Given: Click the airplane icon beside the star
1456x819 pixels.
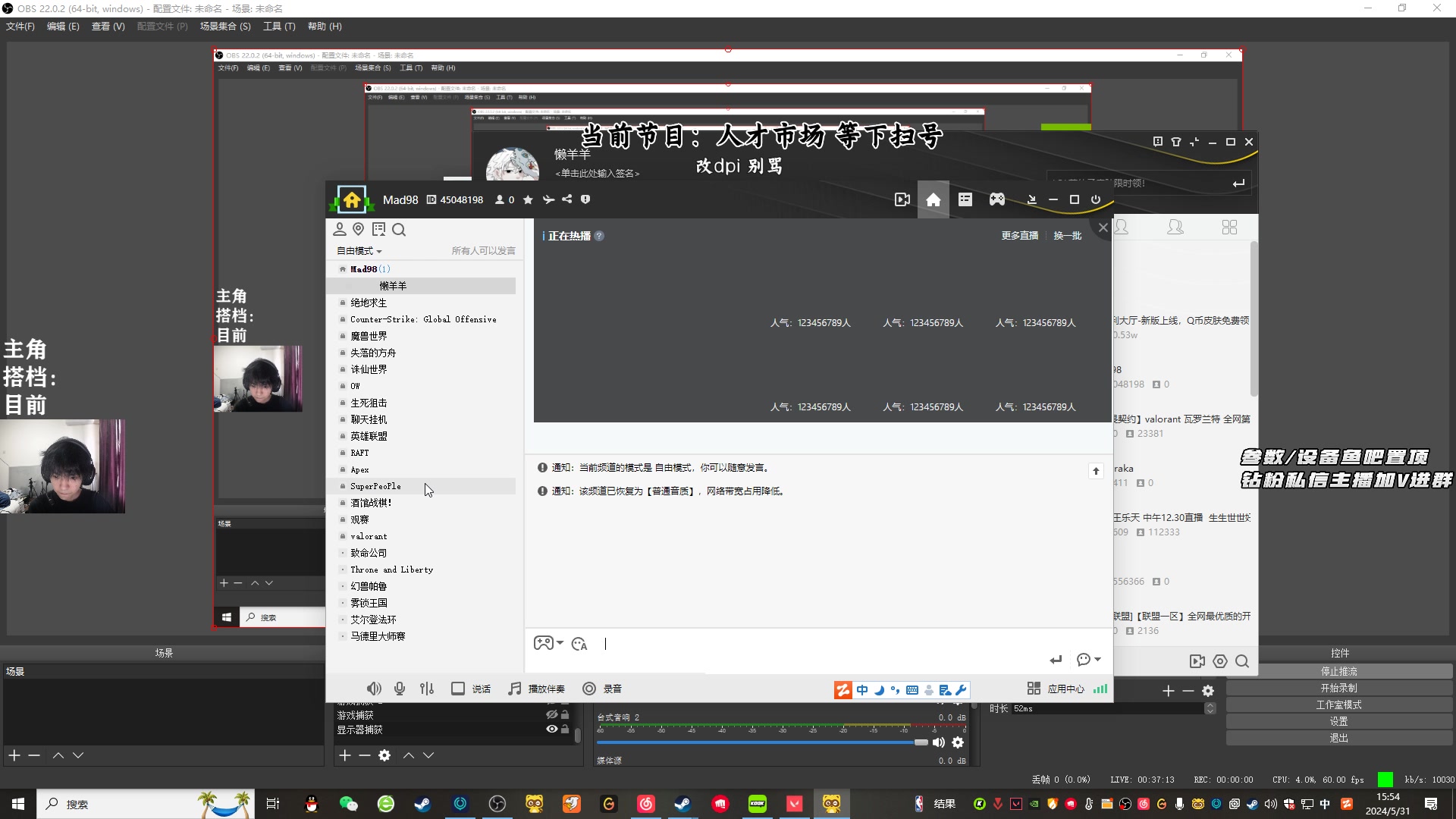Looking at the screenshot, I should (548, 199).
